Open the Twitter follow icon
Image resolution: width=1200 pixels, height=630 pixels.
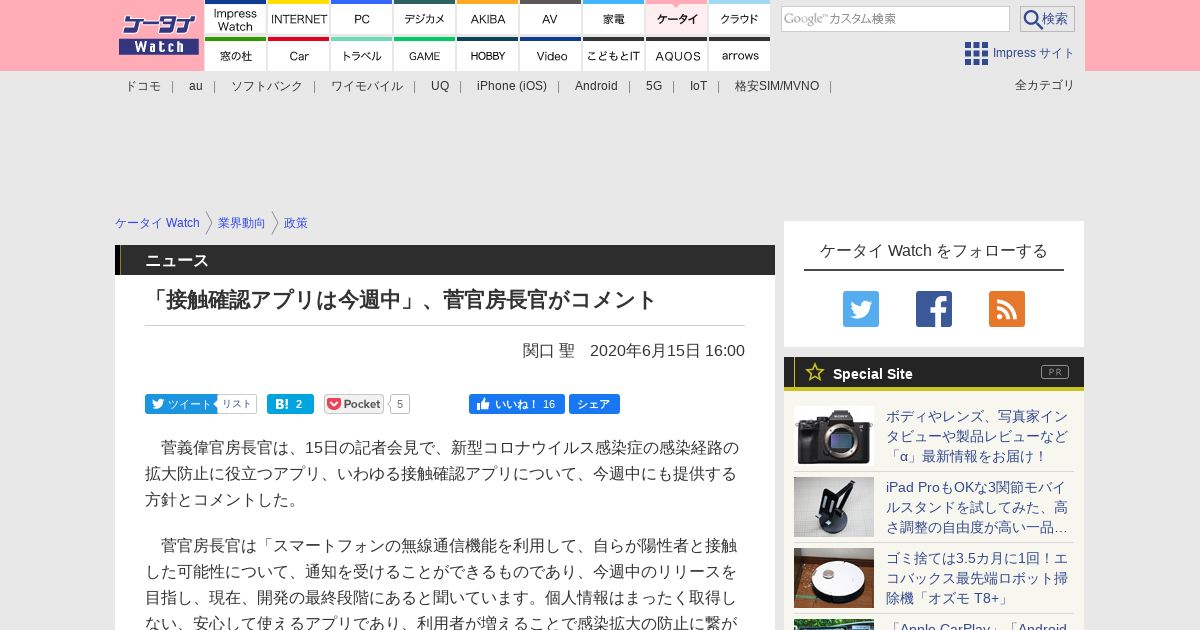[x=861, y=309]
